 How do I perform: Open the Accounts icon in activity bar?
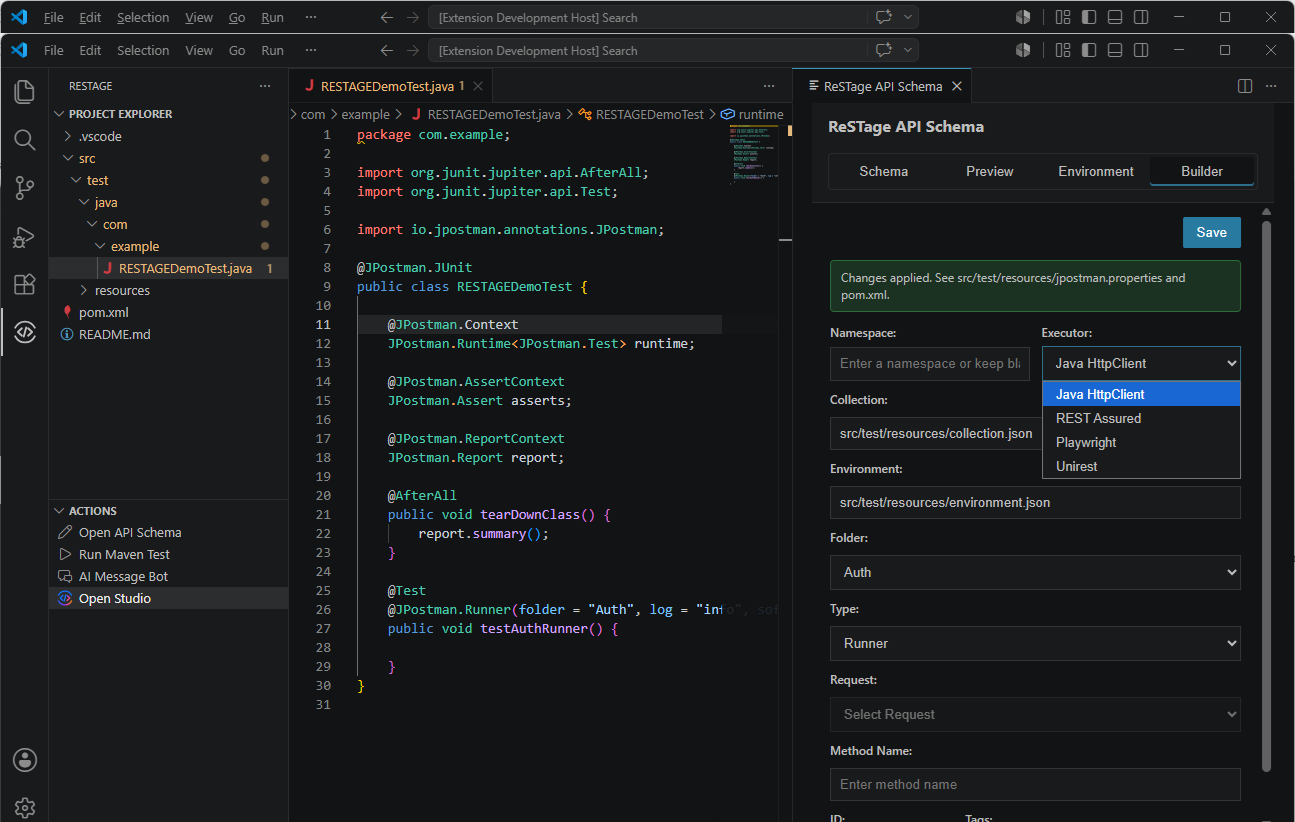coord(25,761)
